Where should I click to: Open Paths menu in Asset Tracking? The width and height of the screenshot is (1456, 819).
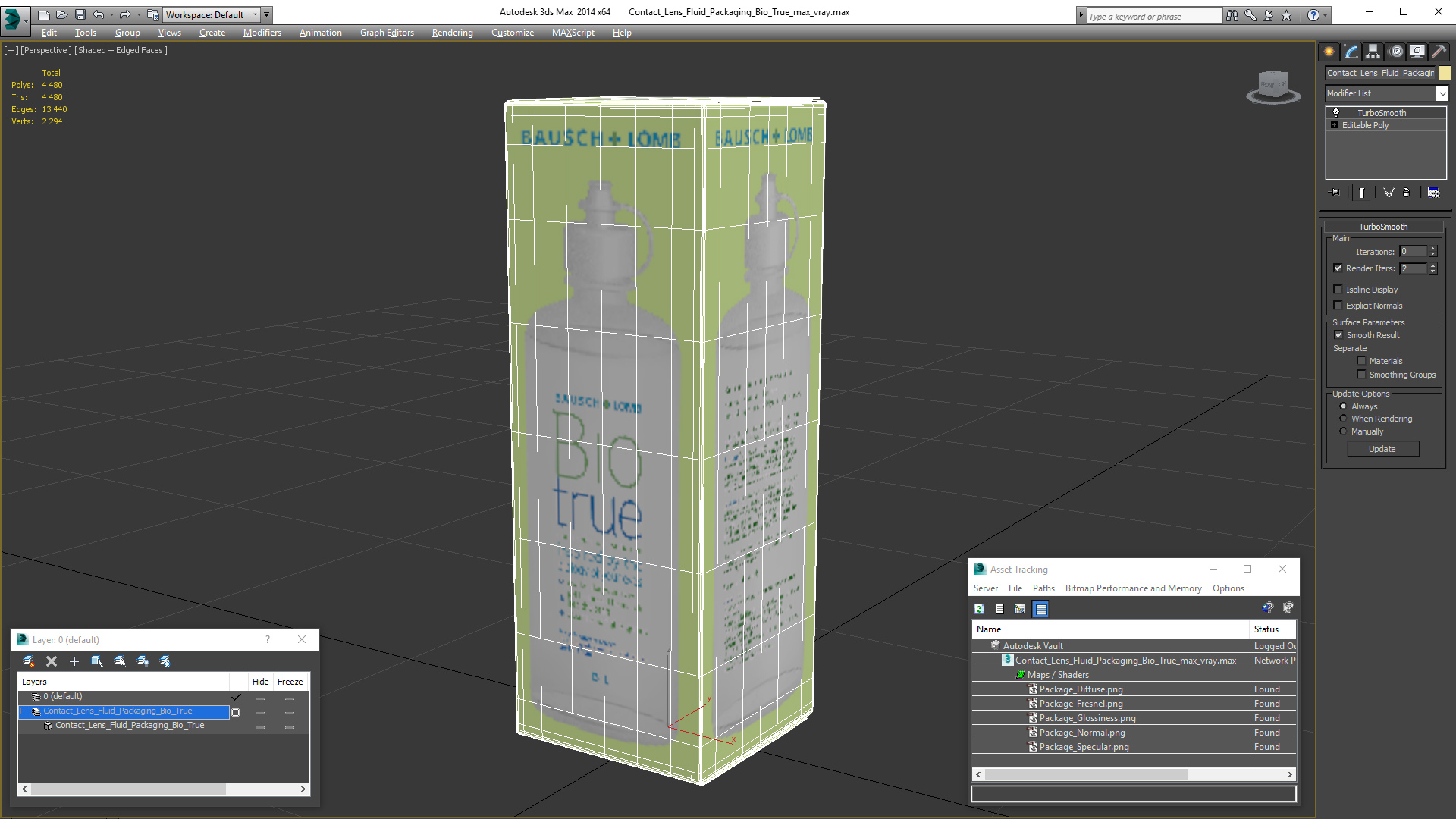[1043, 588]
